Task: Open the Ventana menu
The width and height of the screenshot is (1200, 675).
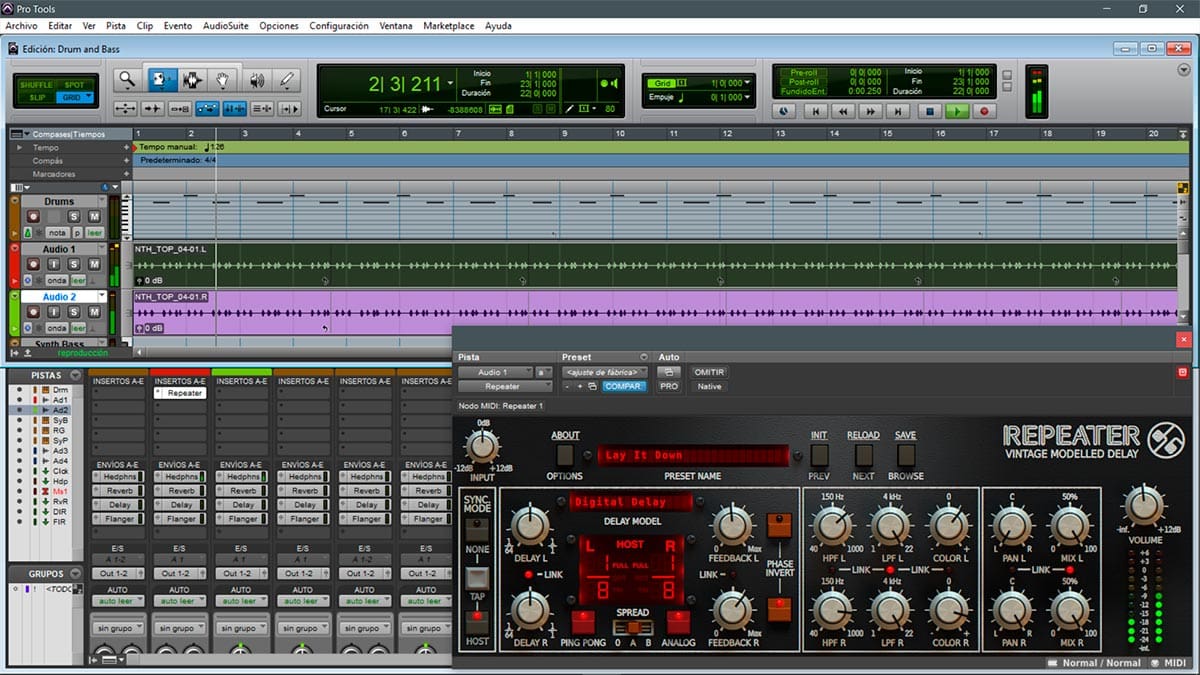Action: [396, 26]
